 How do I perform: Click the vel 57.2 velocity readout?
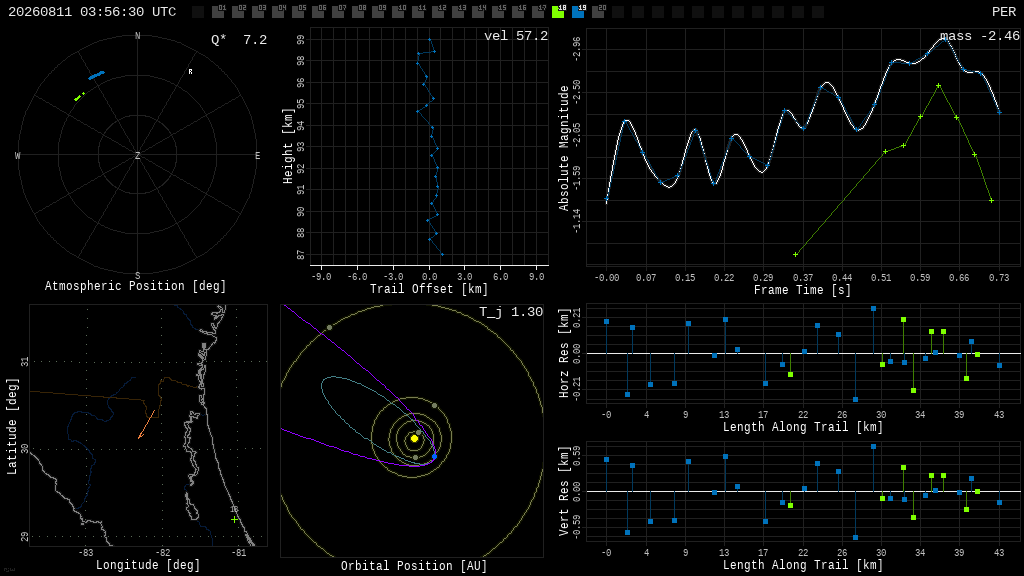(x=516, y=36)
